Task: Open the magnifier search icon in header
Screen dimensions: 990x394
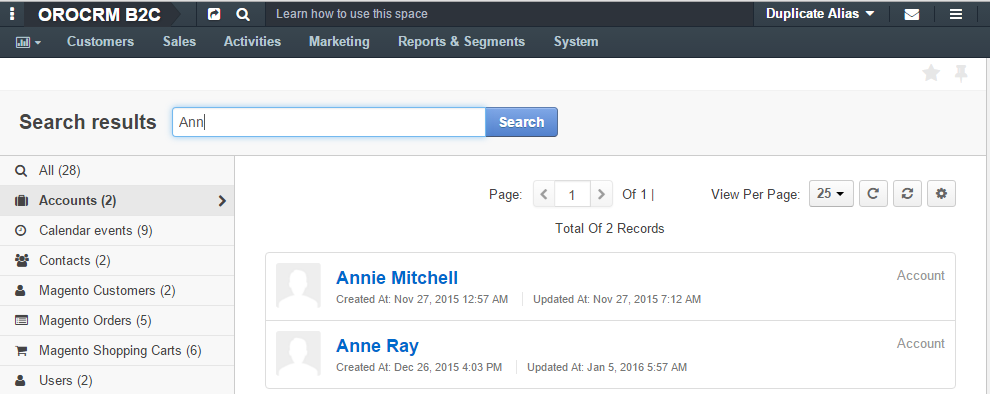Action: [x=242, y=14]
